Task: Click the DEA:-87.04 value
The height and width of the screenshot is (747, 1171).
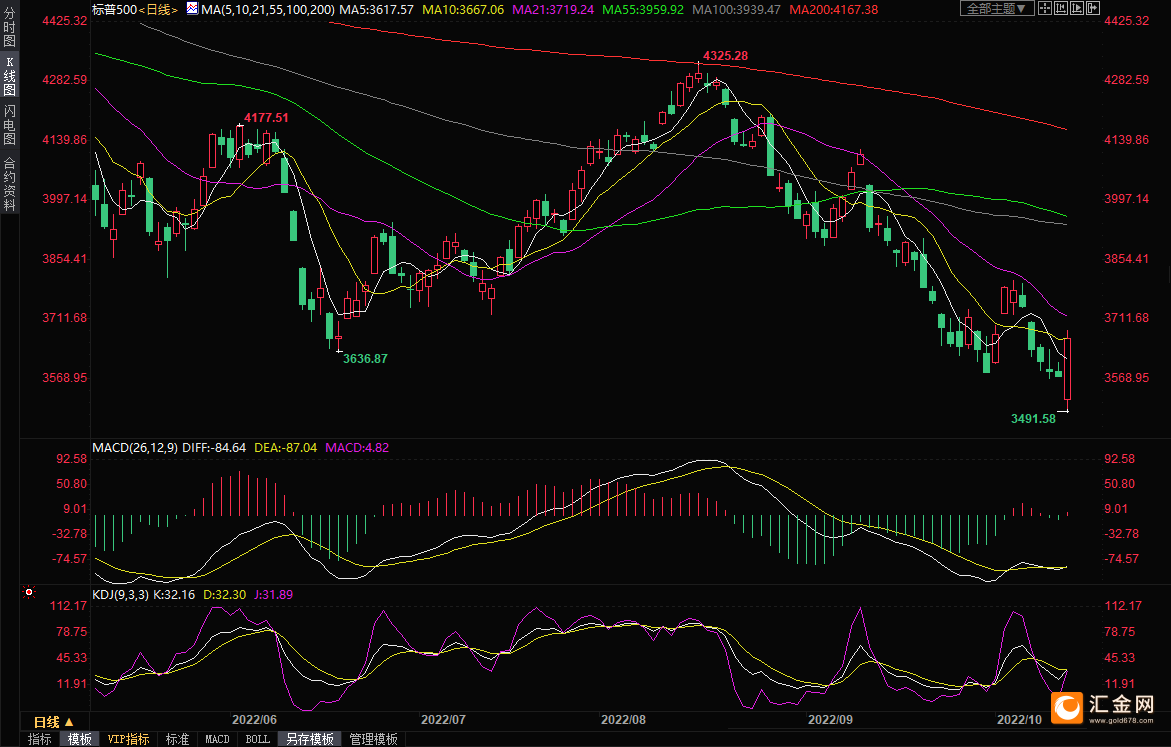Action: click(x=285, y=447)
